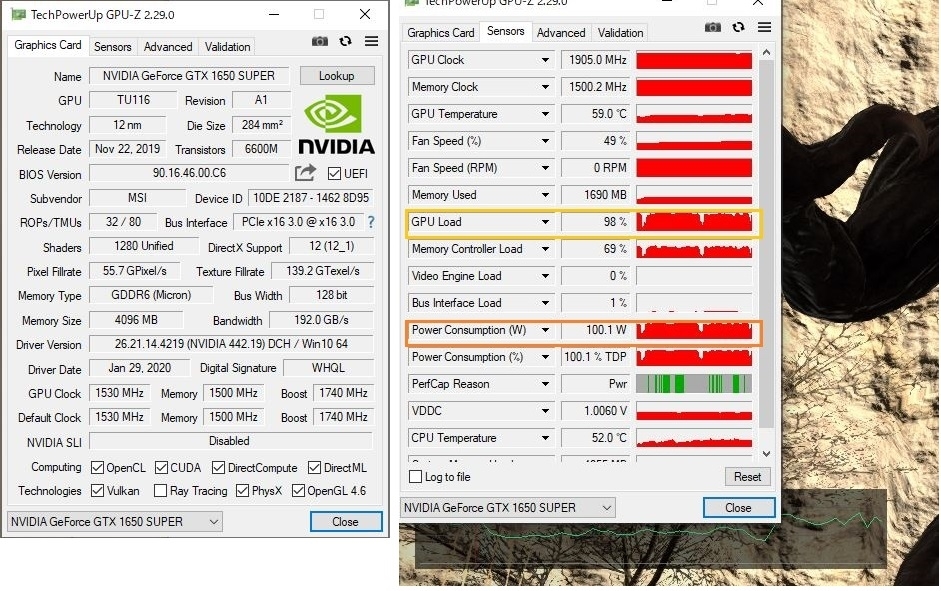Click the BIOS share/export arrow icon

tap(305, 173)
